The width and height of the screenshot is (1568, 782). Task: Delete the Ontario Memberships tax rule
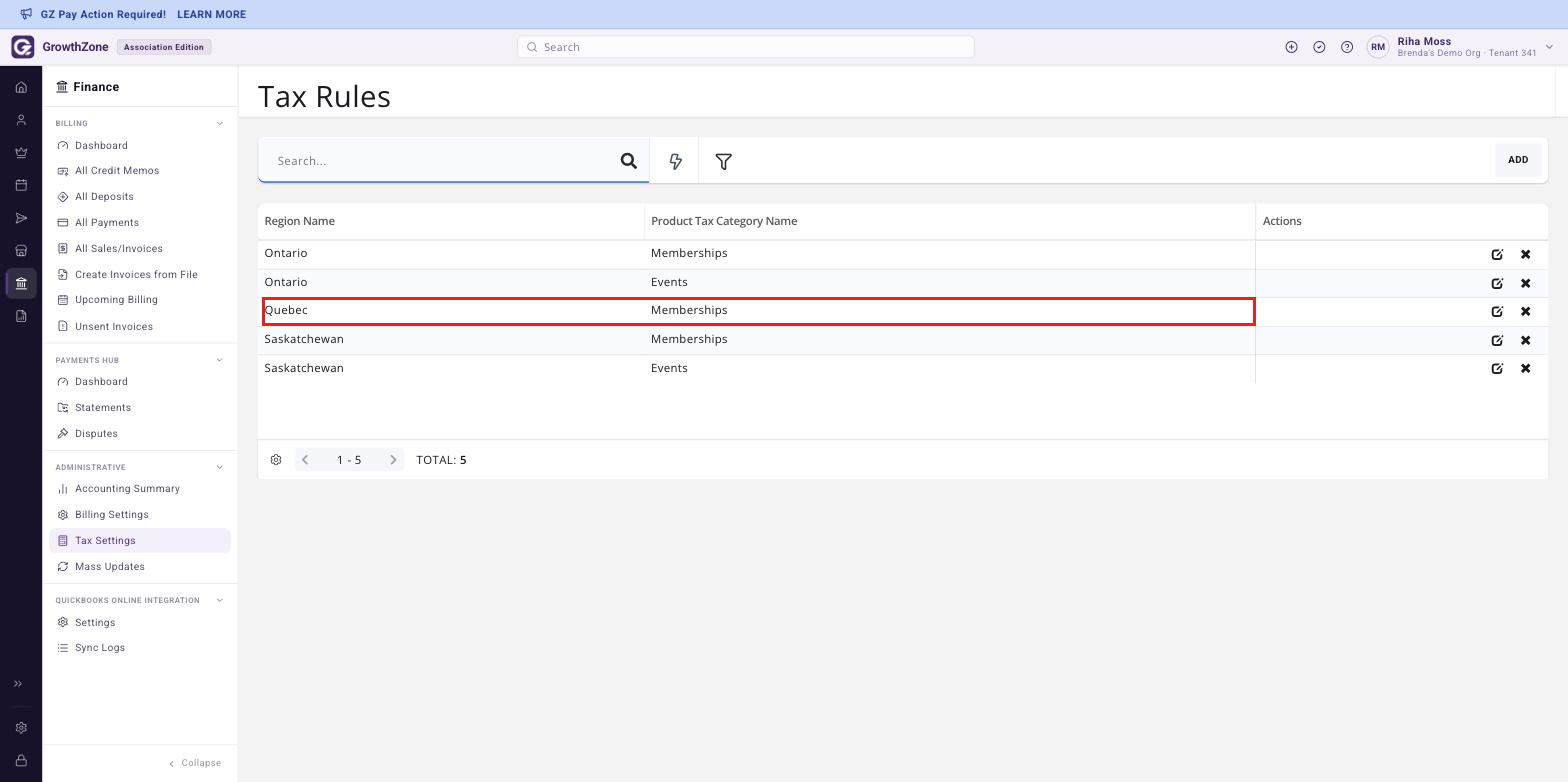[x=1525, y=254]
